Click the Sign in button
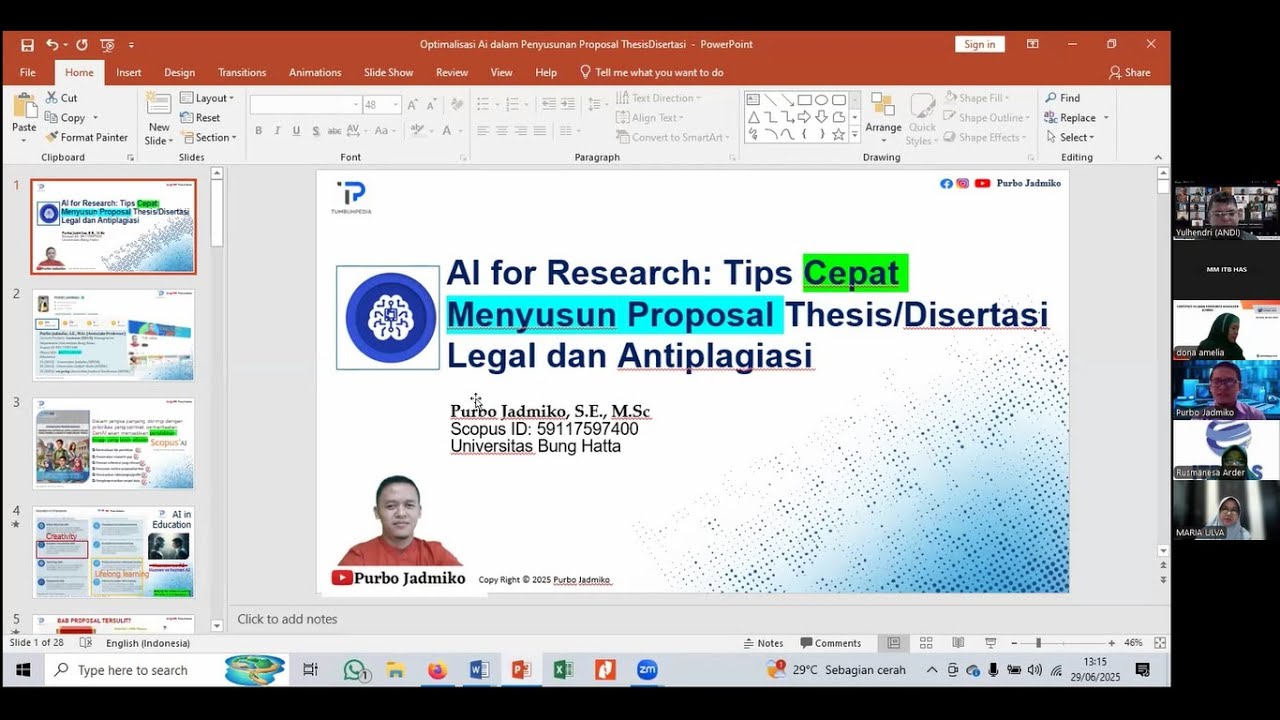The height and width of the screenshot is (720, 1280). click(x=980, y=44)
